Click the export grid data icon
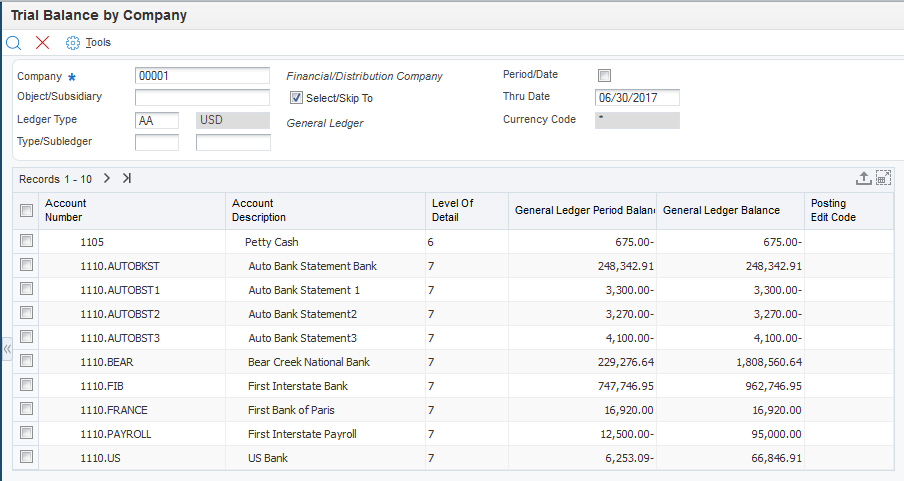Screen dimensions: 904x481 [864, 178]
